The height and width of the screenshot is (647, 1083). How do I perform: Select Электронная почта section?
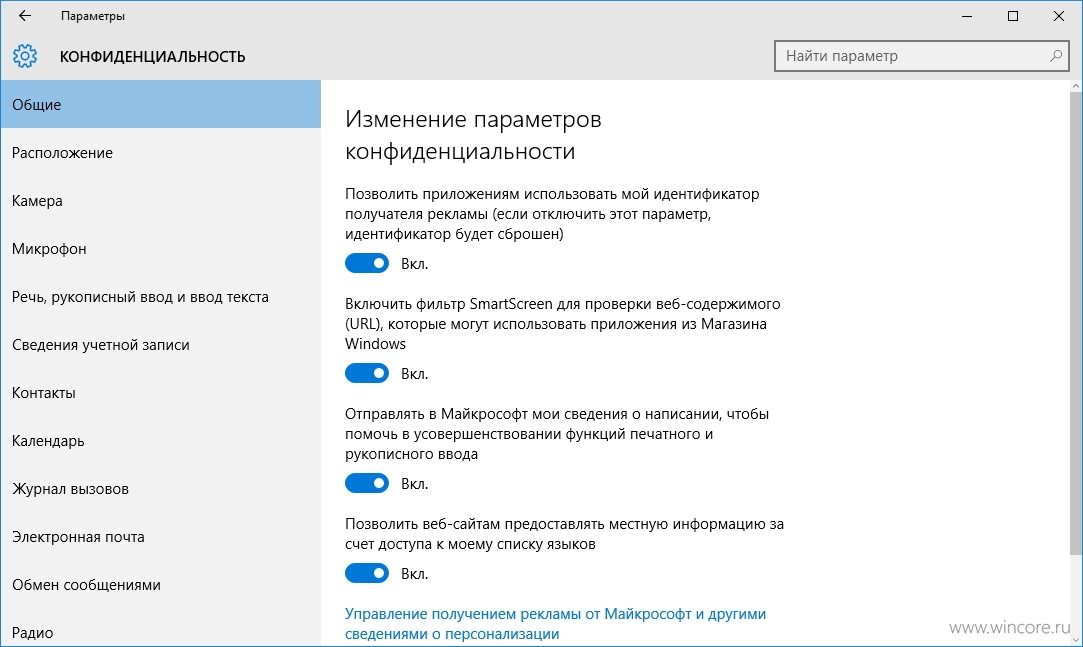161,537
